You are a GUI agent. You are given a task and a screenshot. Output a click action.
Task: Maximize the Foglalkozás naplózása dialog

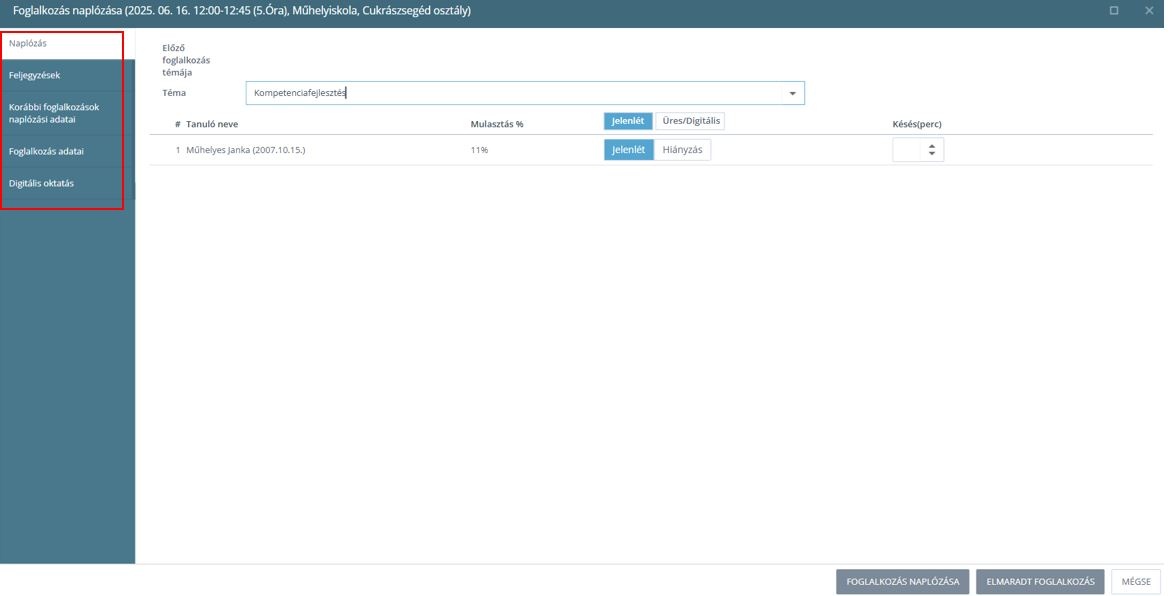1114,10
